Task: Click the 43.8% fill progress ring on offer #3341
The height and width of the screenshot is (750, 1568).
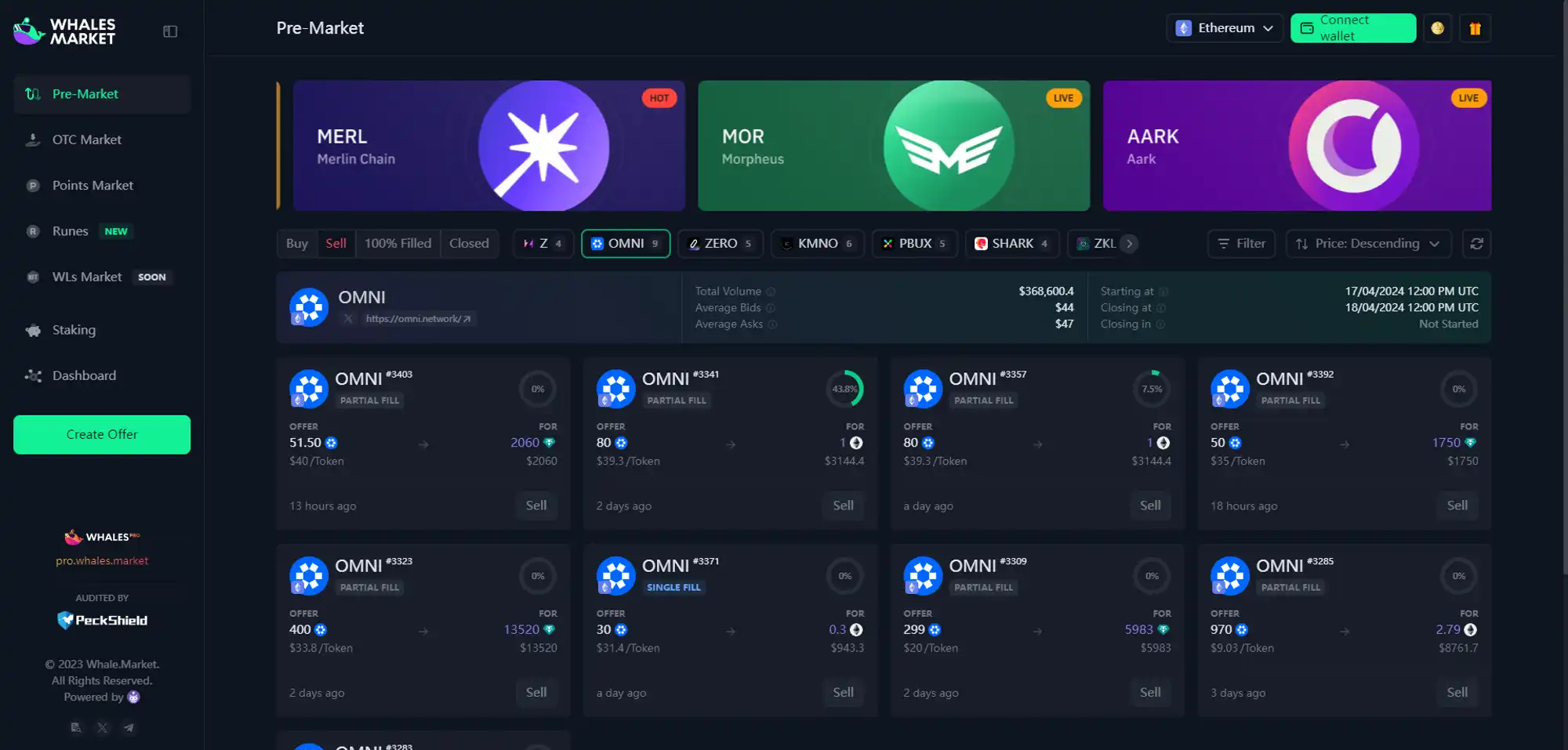Action: (x=844, y=389)
